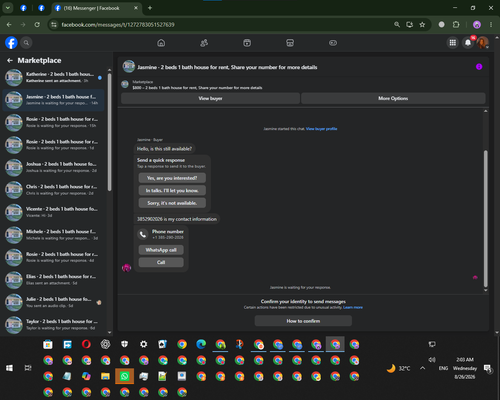Close the Messenger | Facebook tab

[x=136, y=8]
